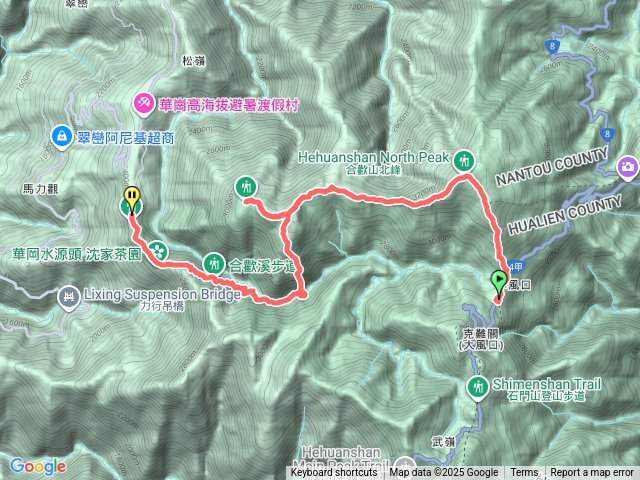Select the pink 華崗高海拔避暑渡假村 resort pin

144,104
